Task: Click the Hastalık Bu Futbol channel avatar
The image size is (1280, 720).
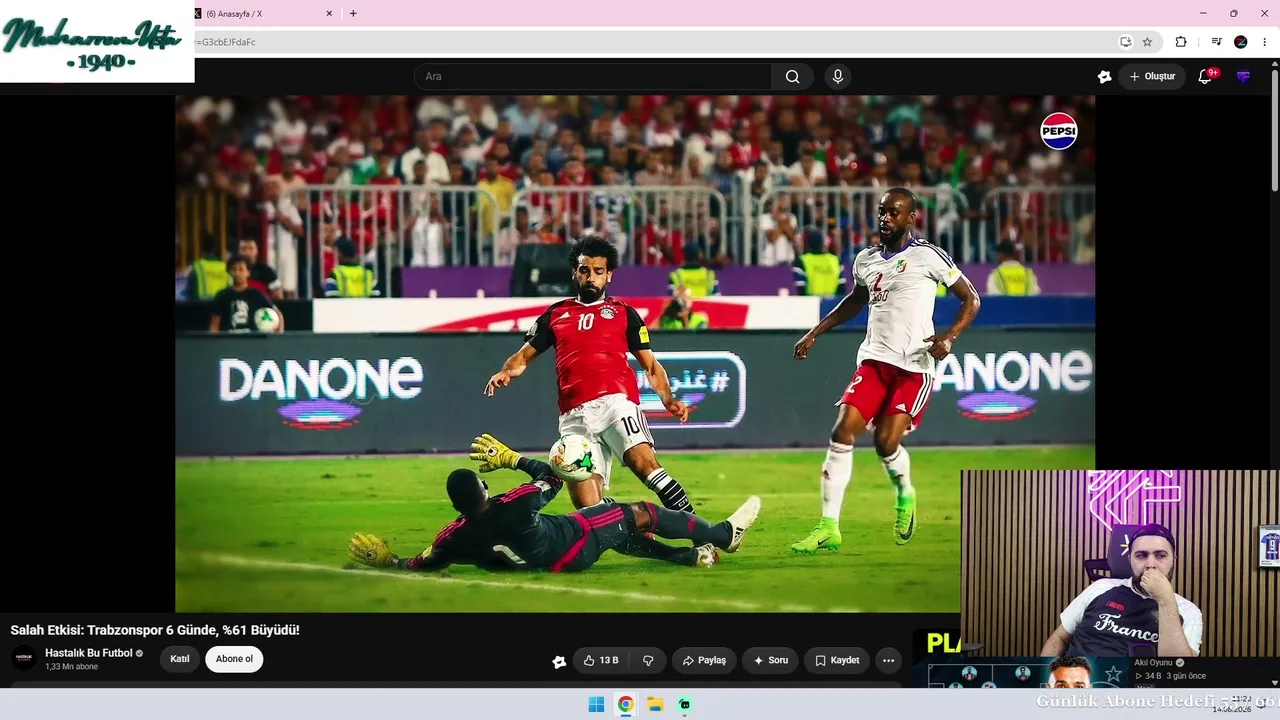Action: 24,658
